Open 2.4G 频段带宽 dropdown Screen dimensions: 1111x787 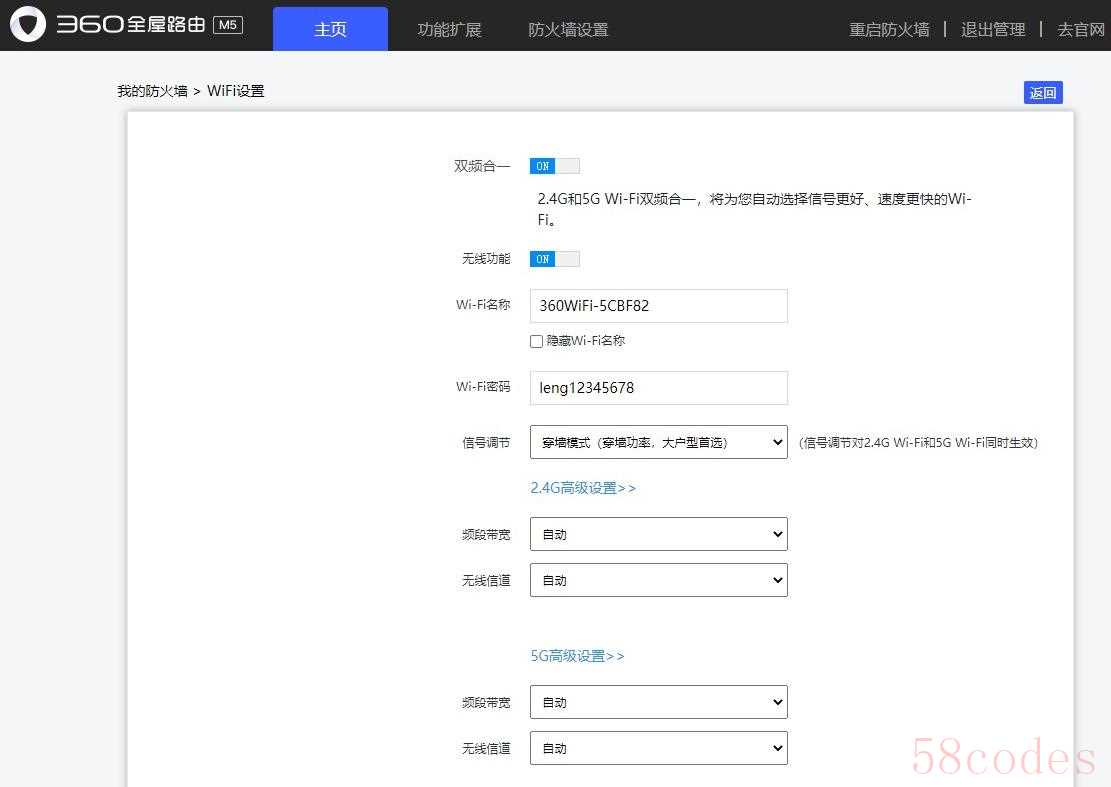tap(658, 534)
